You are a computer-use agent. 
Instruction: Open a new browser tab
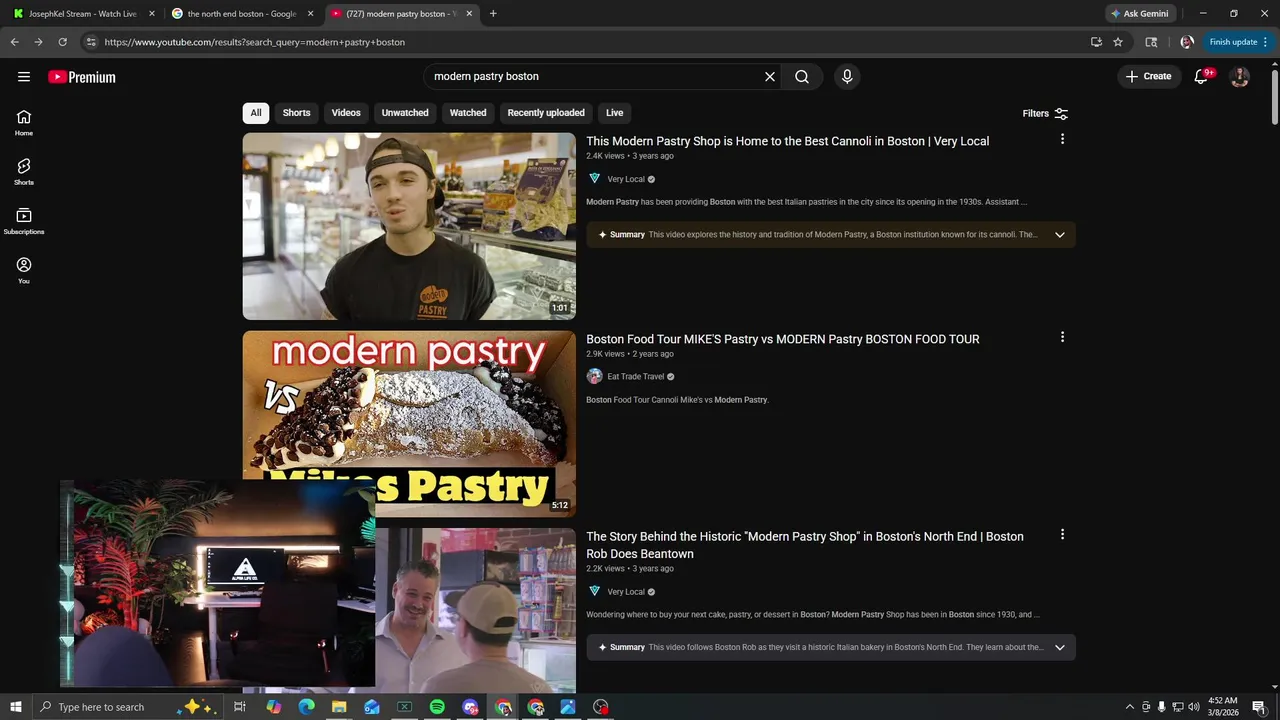pyautogui.click(x=493, y=14)
